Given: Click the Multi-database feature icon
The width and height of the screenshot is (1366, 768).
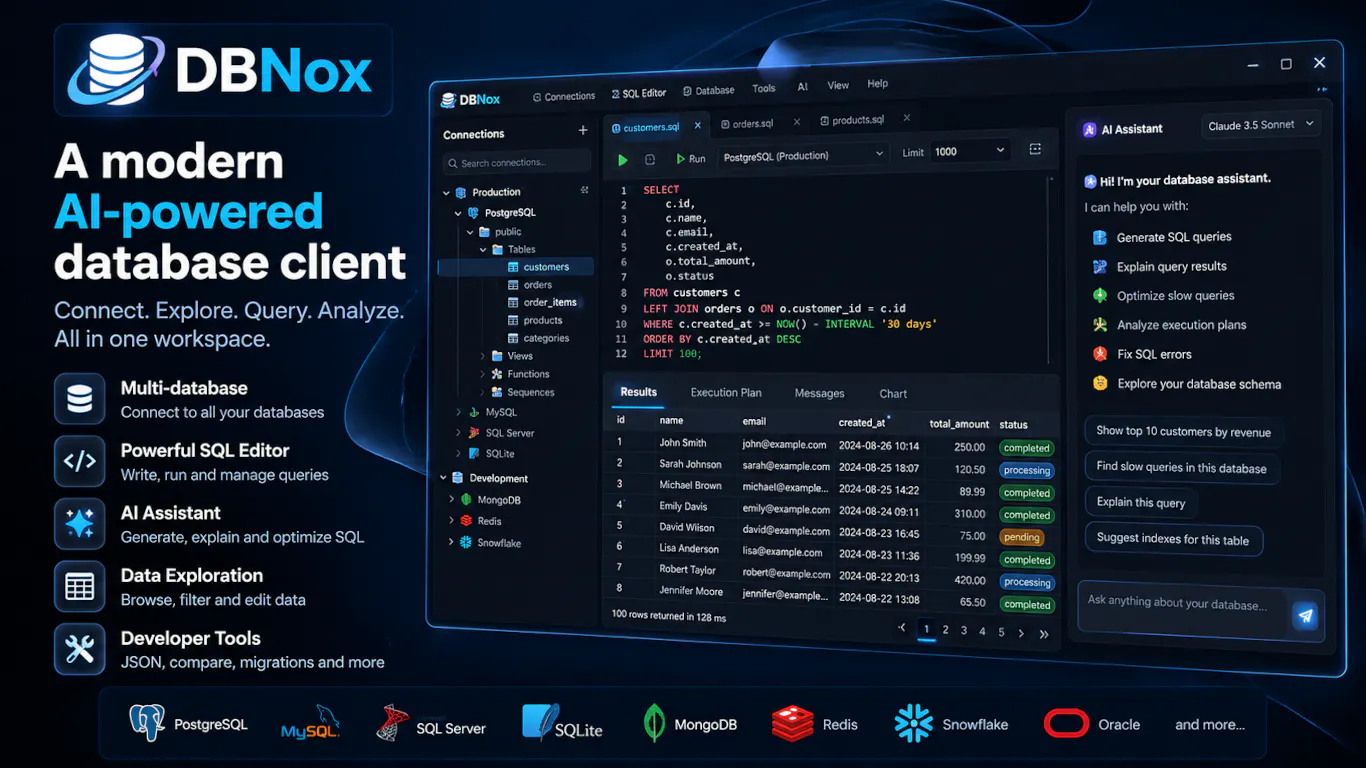Looking at the screenshot, I should coord(80,399).
